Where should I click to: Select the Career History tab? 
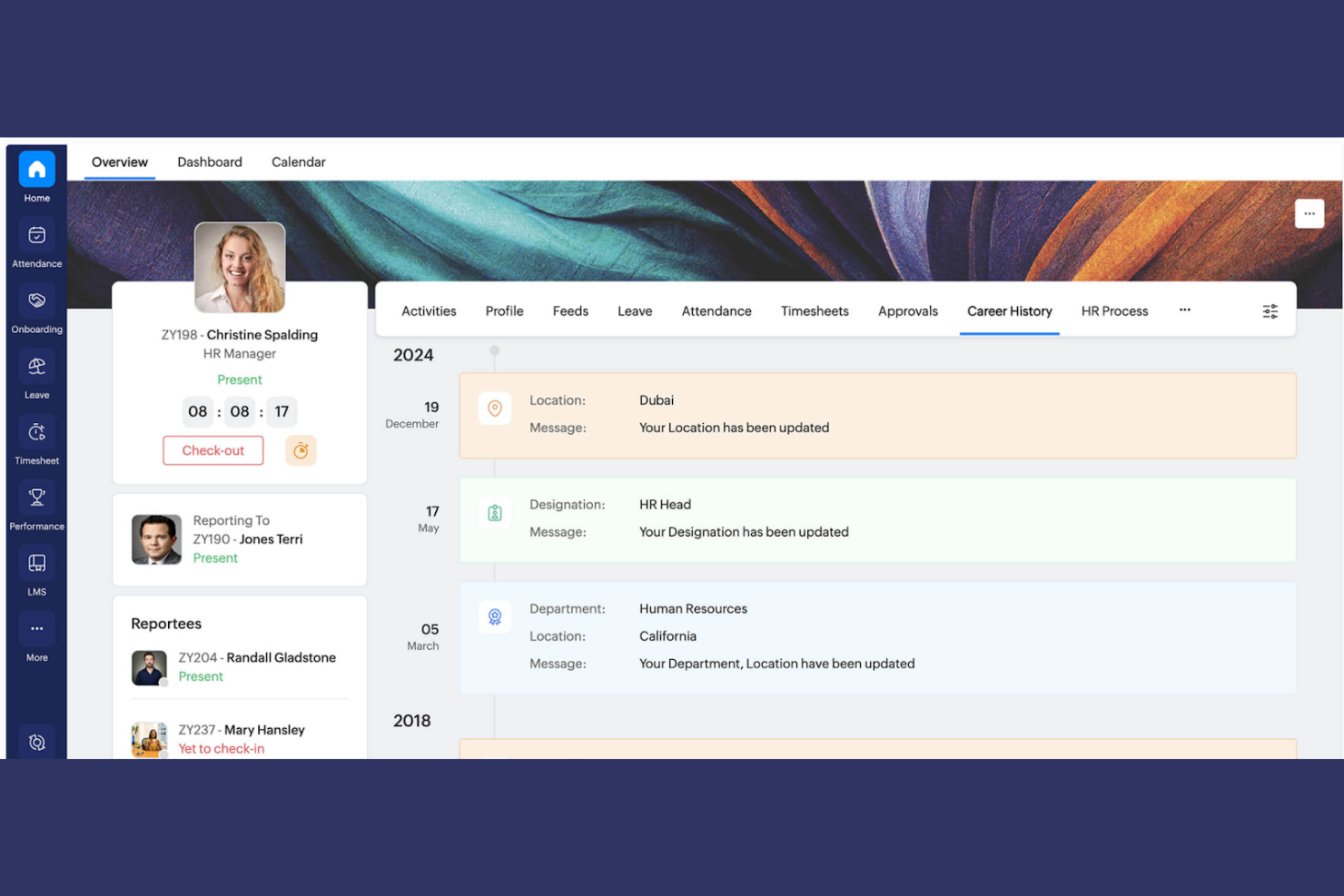coord(1009,310)
